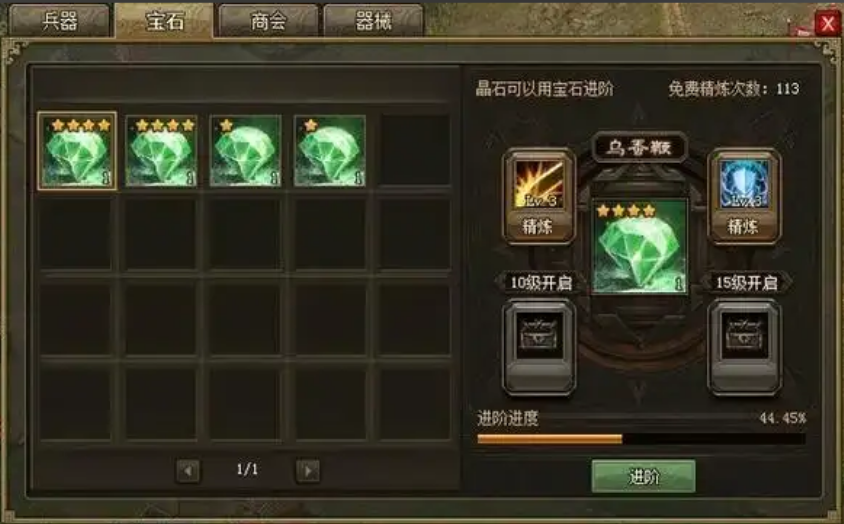Select the first one-star green gem
Screen dimensions: 844x524
coord(245,151)
